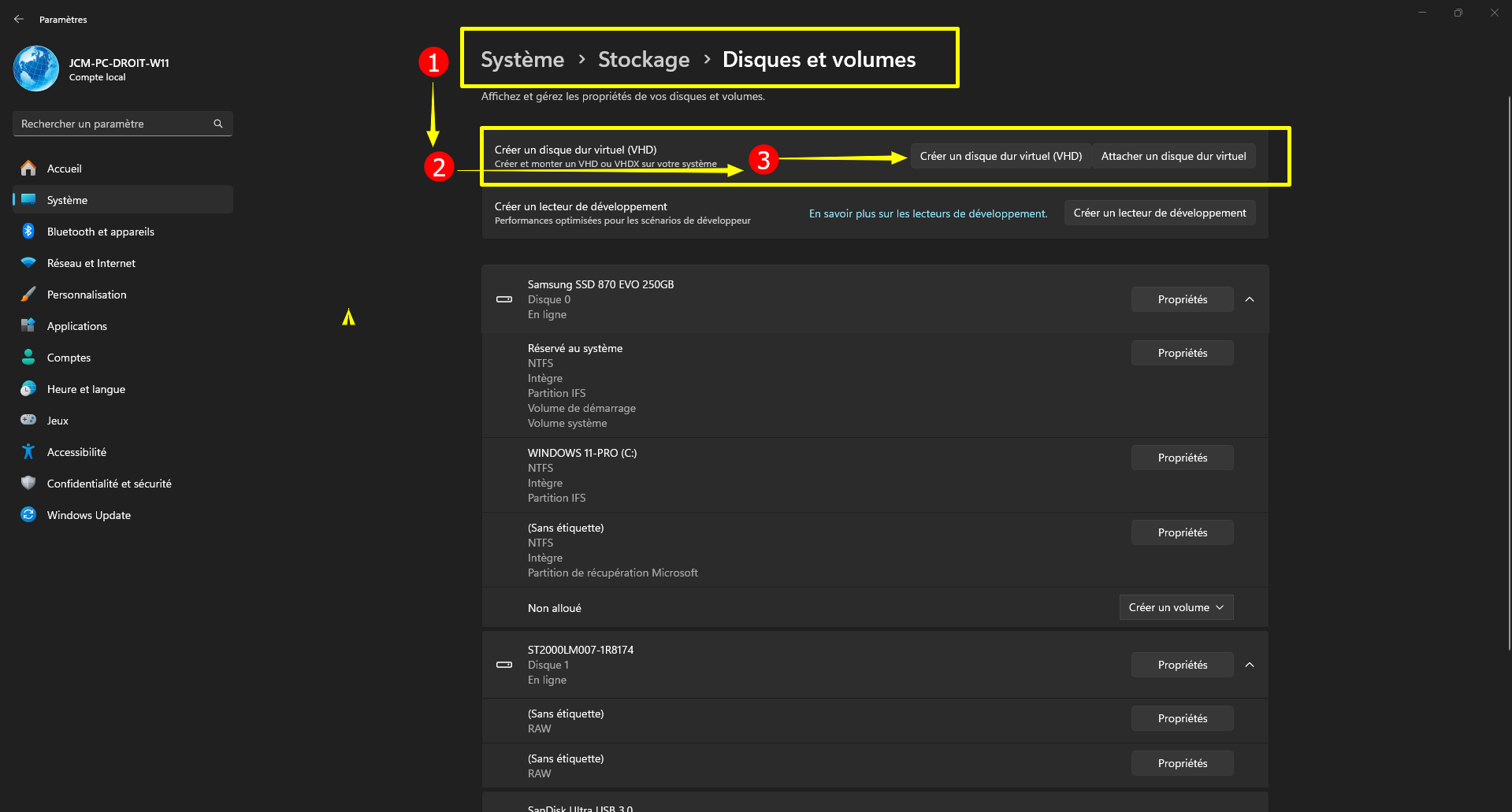Image resolution: width=1512 pixels, height=812 pixels.
Task: Collapse the Samsung SSD 870 EVO disk
Action: (1250, 299)
